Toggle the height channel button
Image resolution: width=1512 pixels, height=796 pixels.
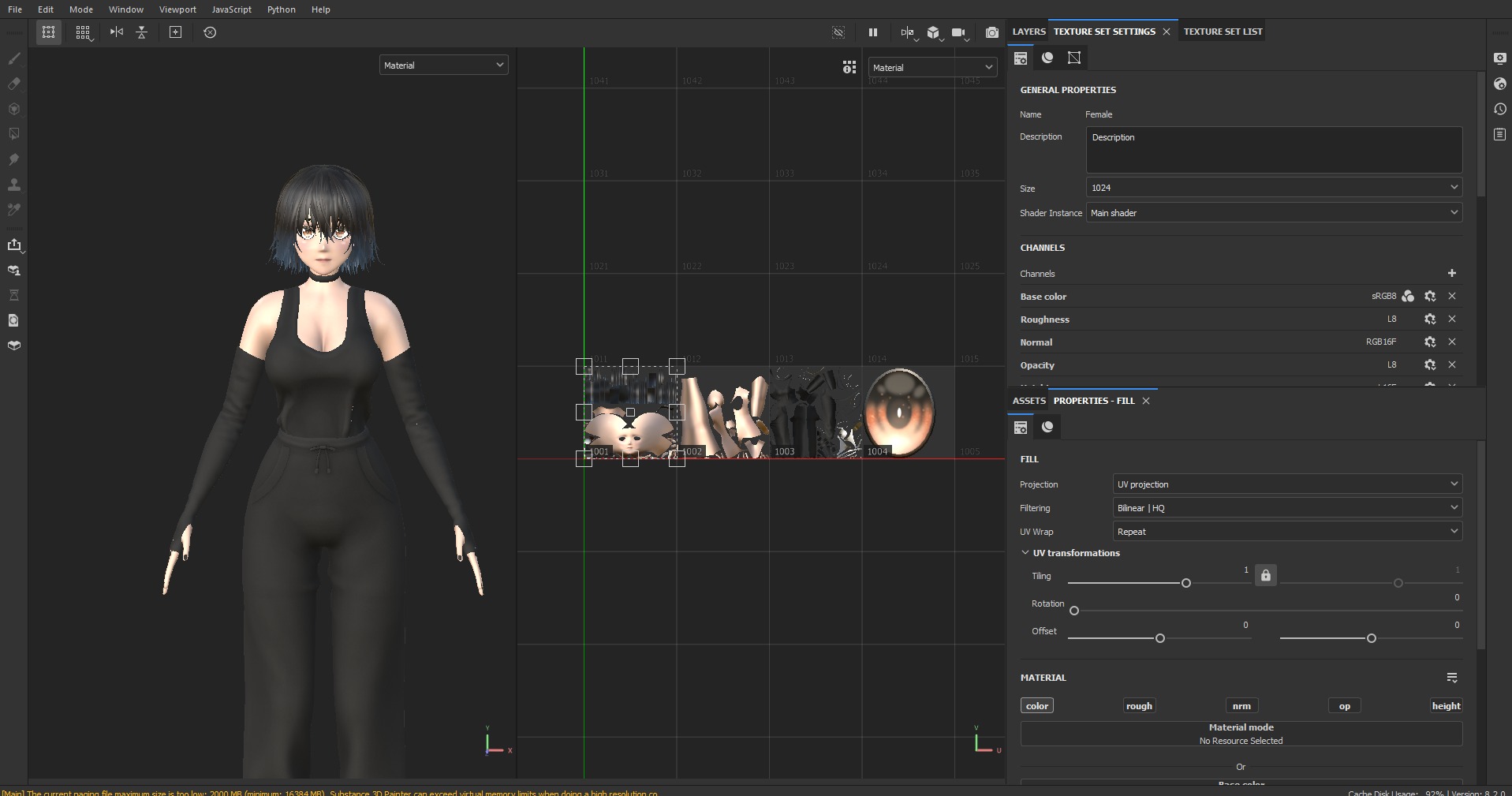tap(1446, 706)
